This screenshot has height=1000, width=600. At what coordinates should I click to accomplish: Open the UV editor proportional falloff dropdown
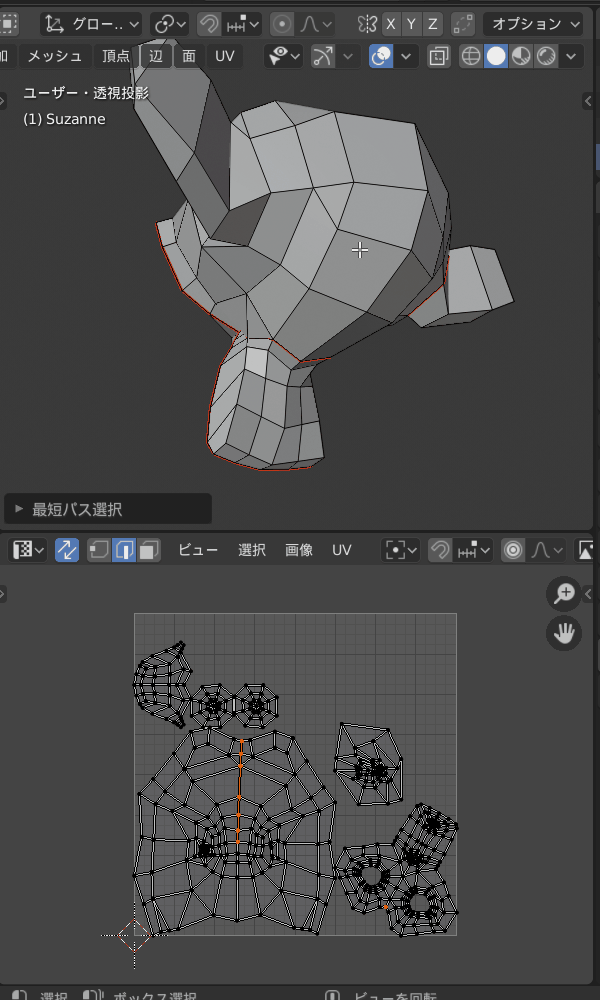pos(546,550)
